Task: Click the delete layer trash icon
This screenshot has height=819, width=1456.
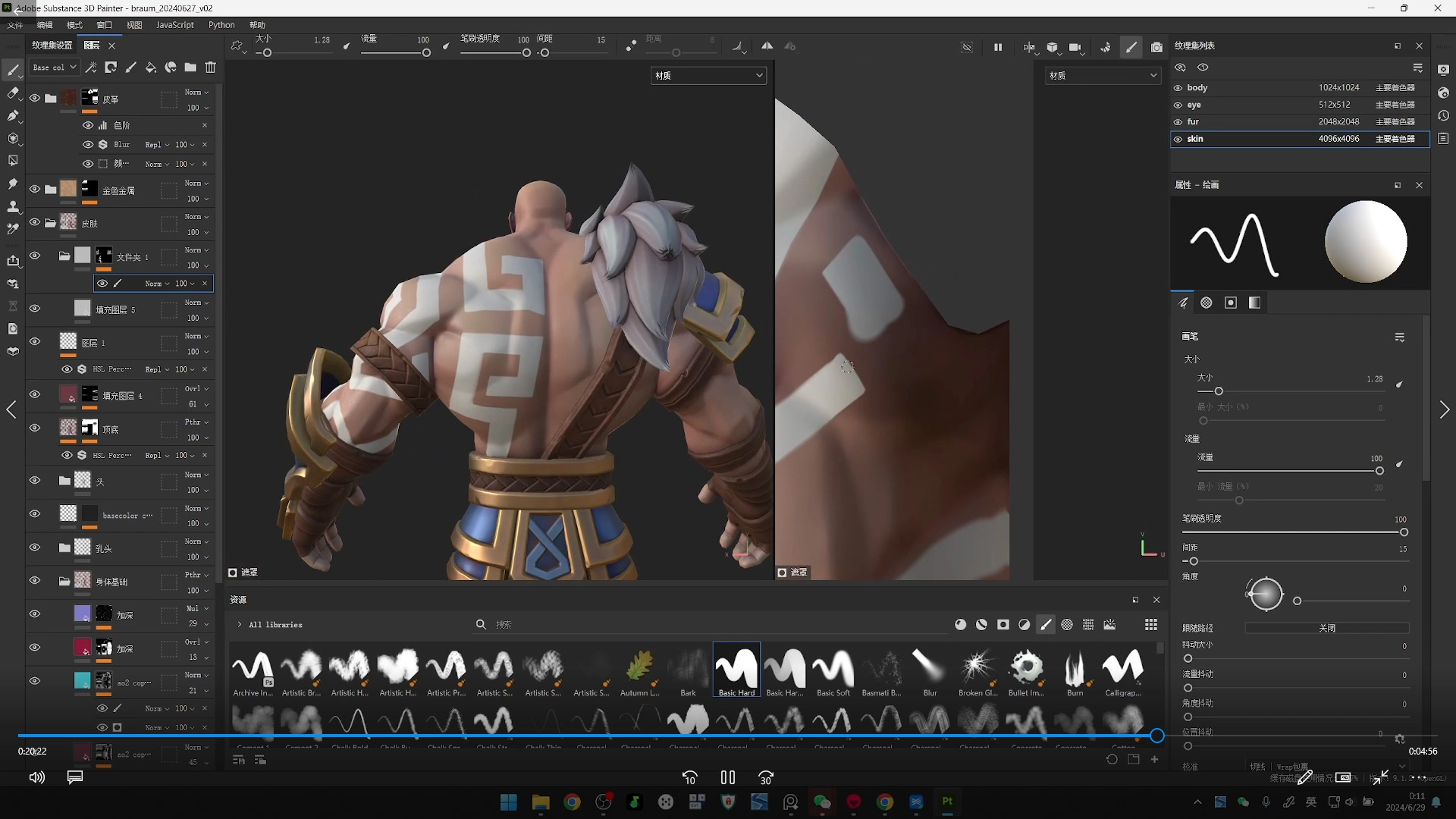Action: click(211, 67)
